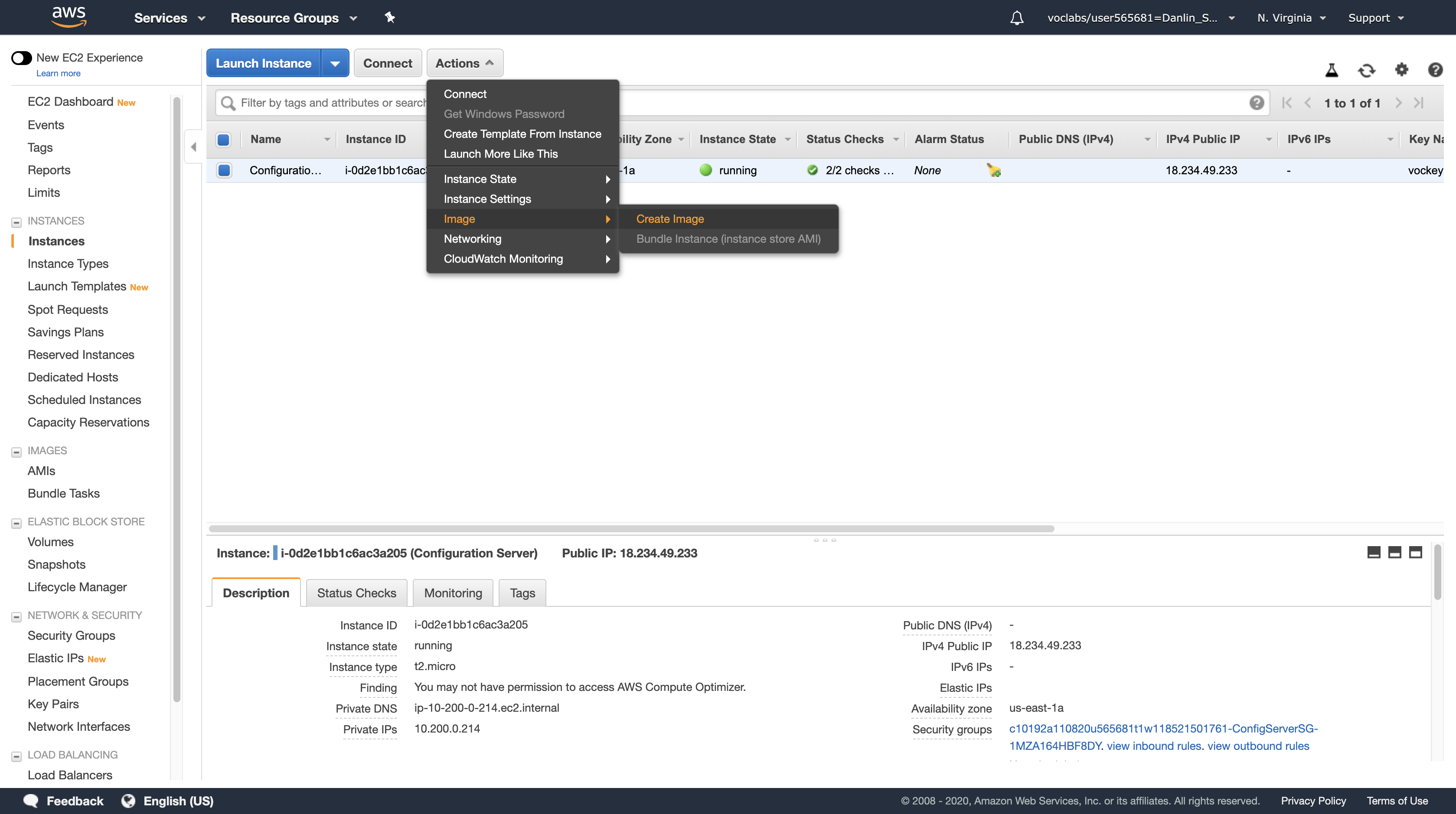Uncheck the Configuration Server row checkbox
This screenshot has height=814, width=1456.
pyautogui.click(x=225, y=170)
